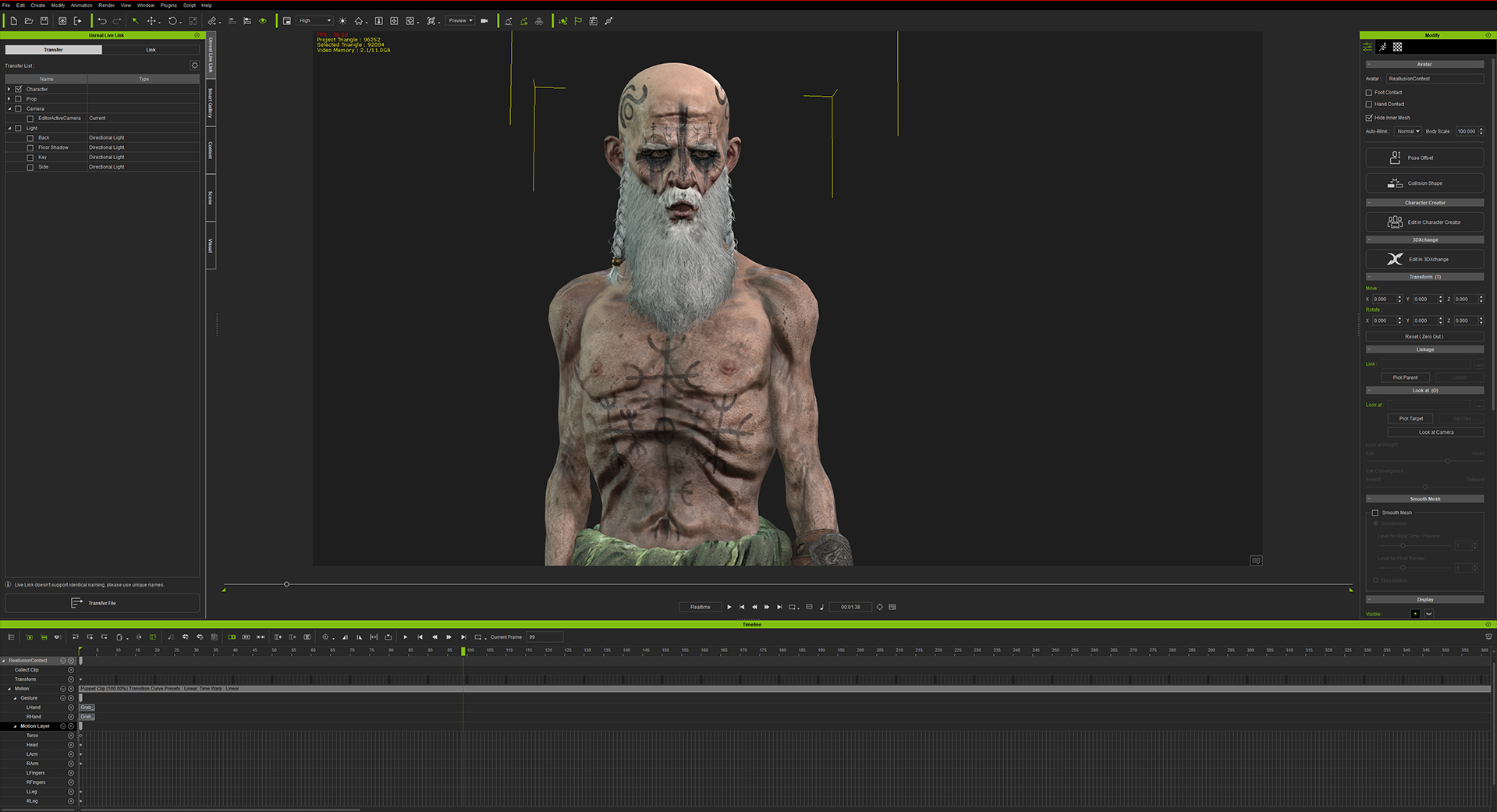Click the Move X value field
Viewport: 1497px width, 812px height.
[1384, 300]
